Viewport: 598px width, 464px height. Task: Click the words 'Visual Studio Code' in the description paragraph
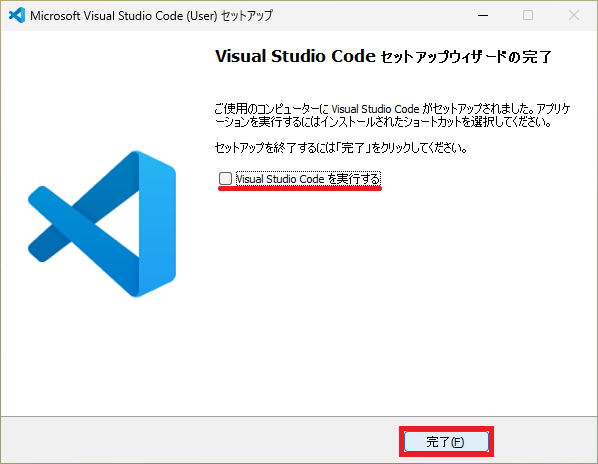(375, 109)
